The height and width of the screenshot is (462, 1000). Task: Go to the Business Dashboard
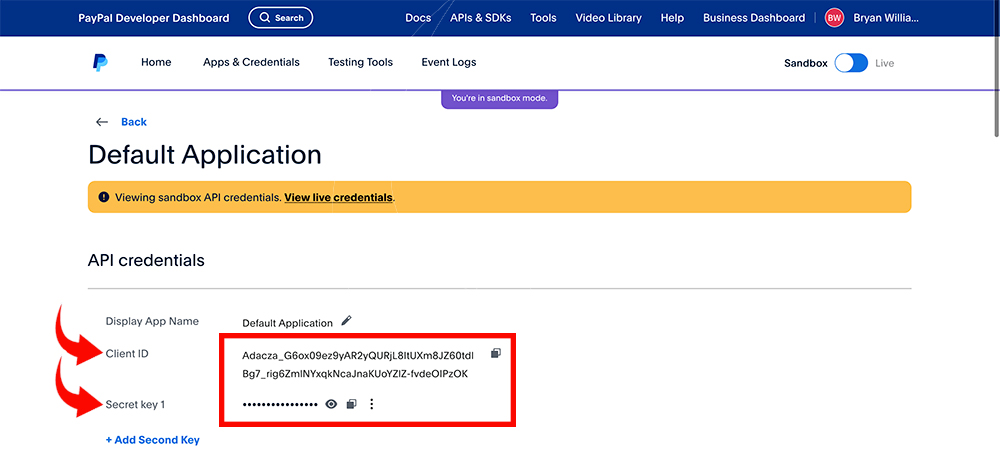point(754,18)
